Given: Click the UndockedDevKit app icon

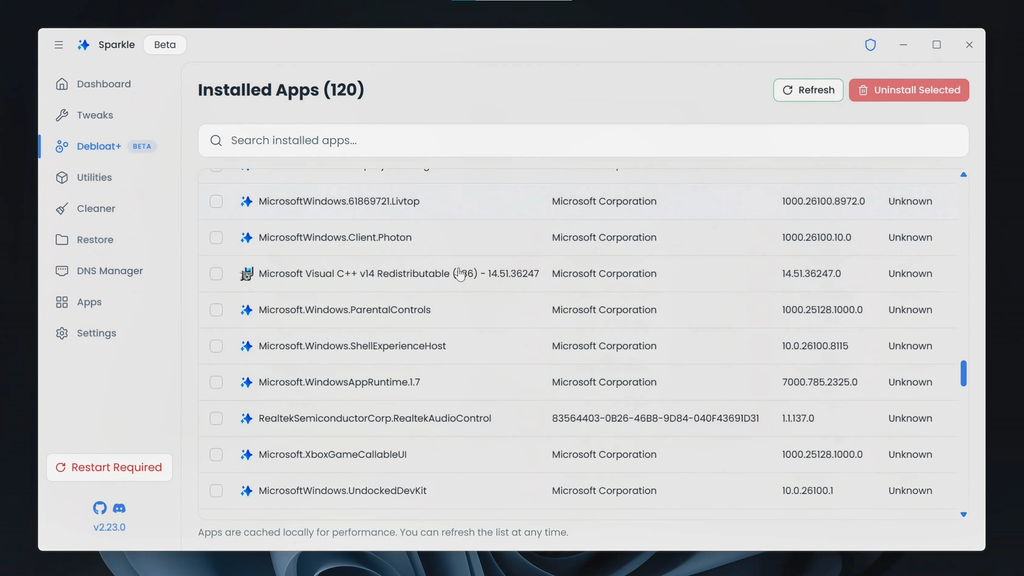Looking at the screenshot, I should tap(246, 490).
